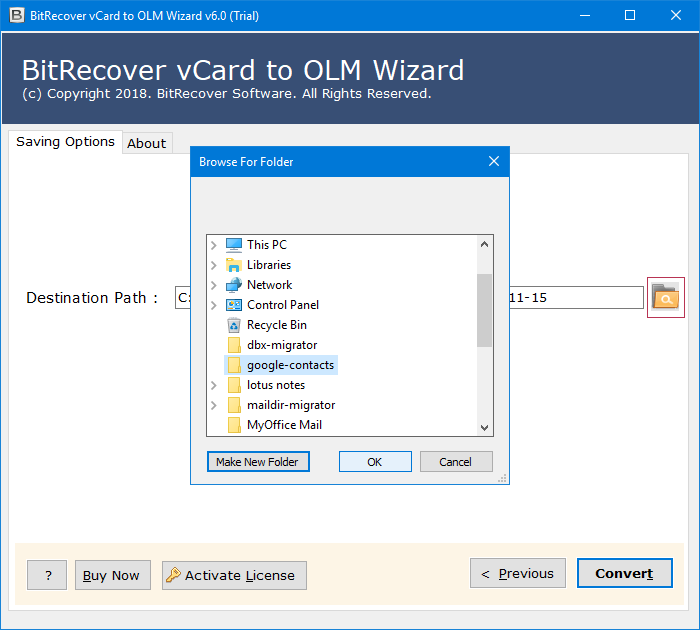This screenshot has height=630, width=700.
Task: Click folder list scrollbar down arrow
Action: click(x=484, y=427)
